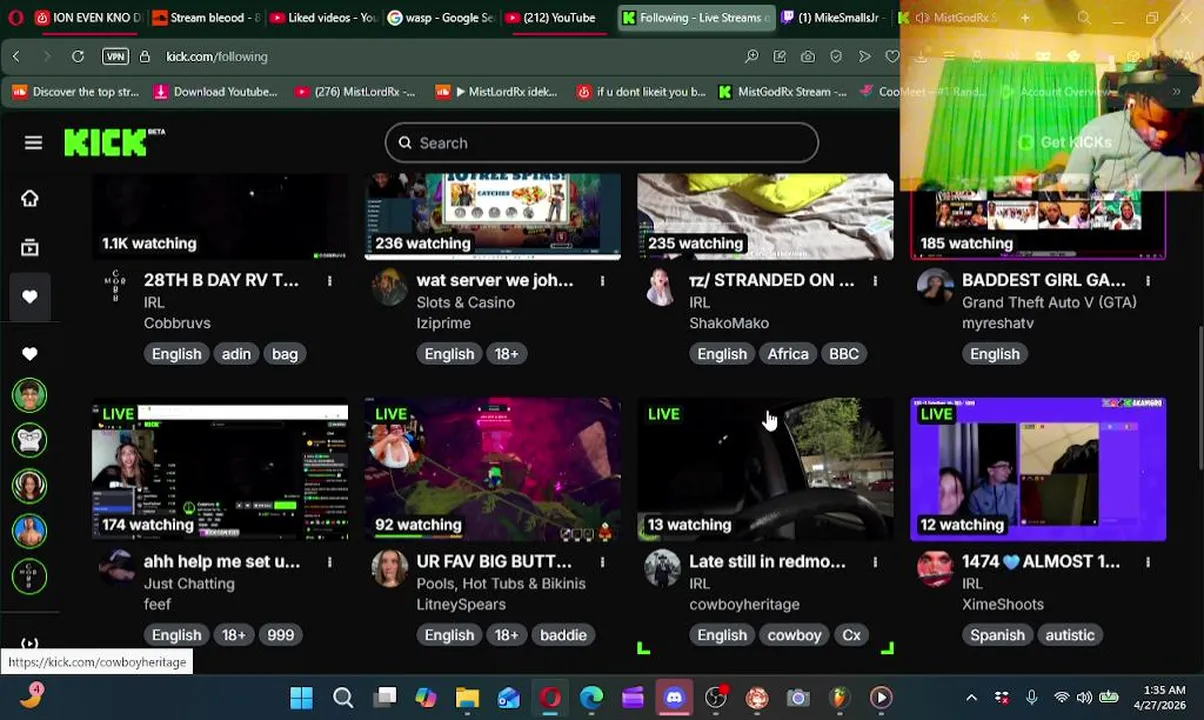Open LitneySpears thumbnail with 92 watching

[x=493, y=469]
